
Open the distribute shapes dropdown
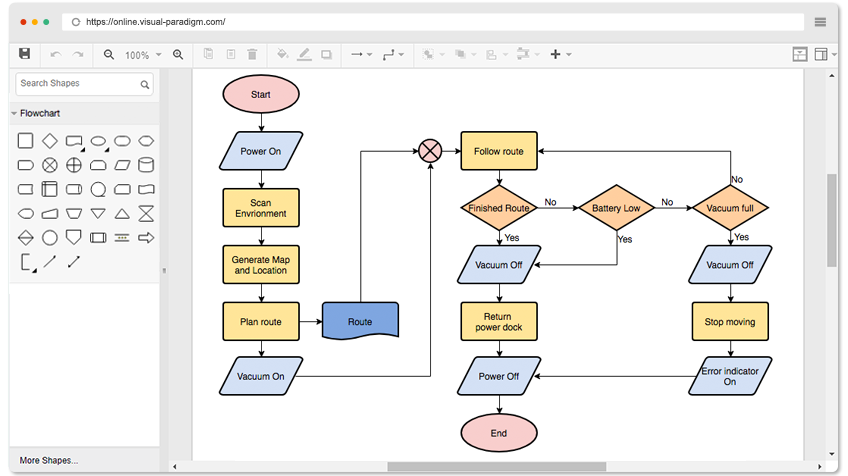528,54
